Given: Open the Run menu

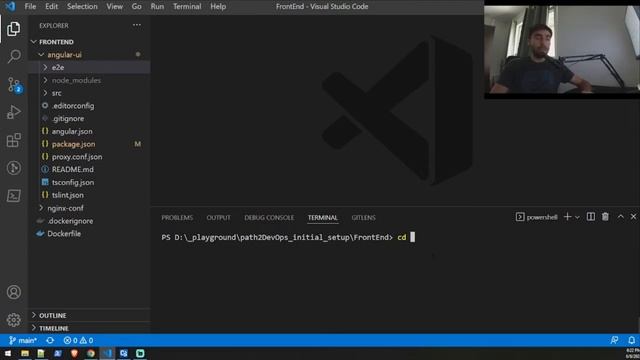Looking at the screenshot, I should coord(157,7).
